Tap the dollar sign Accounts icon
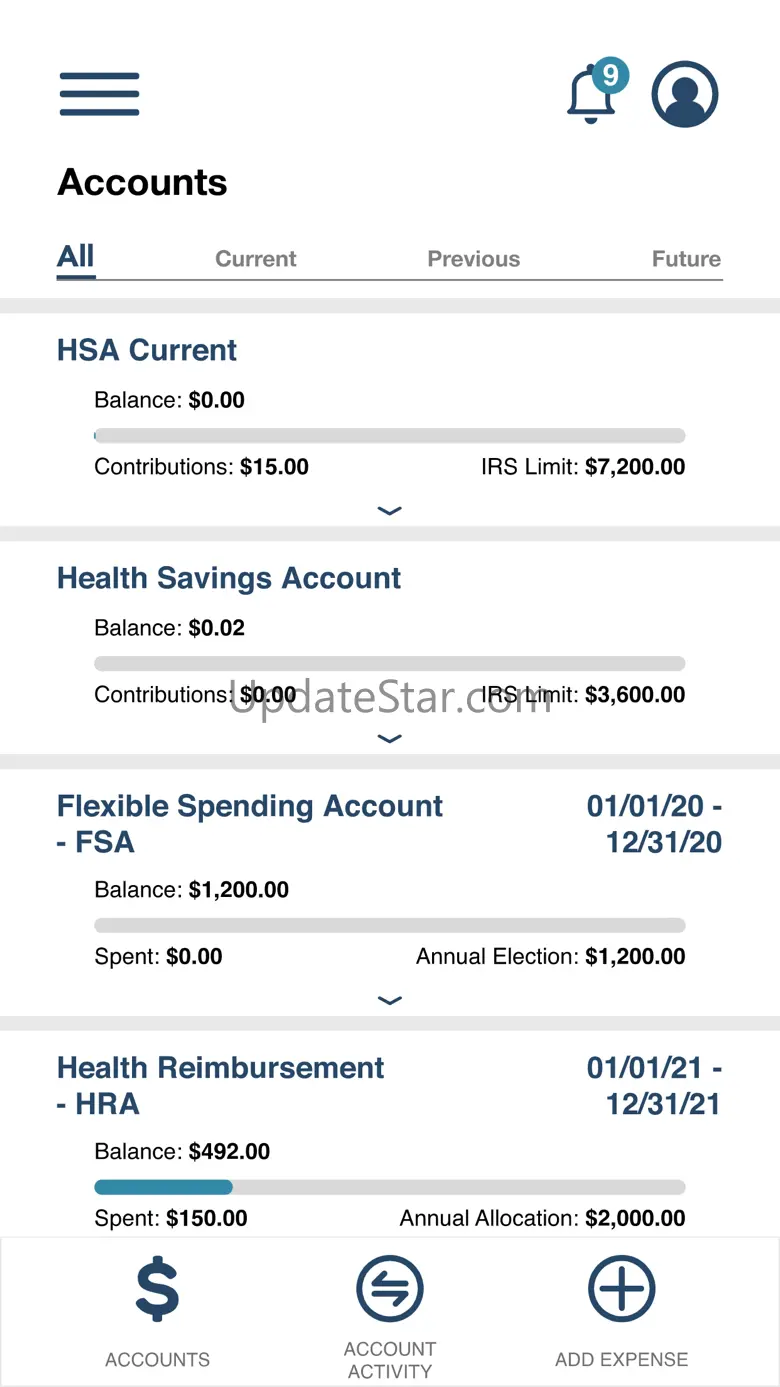 point(157,1290)
